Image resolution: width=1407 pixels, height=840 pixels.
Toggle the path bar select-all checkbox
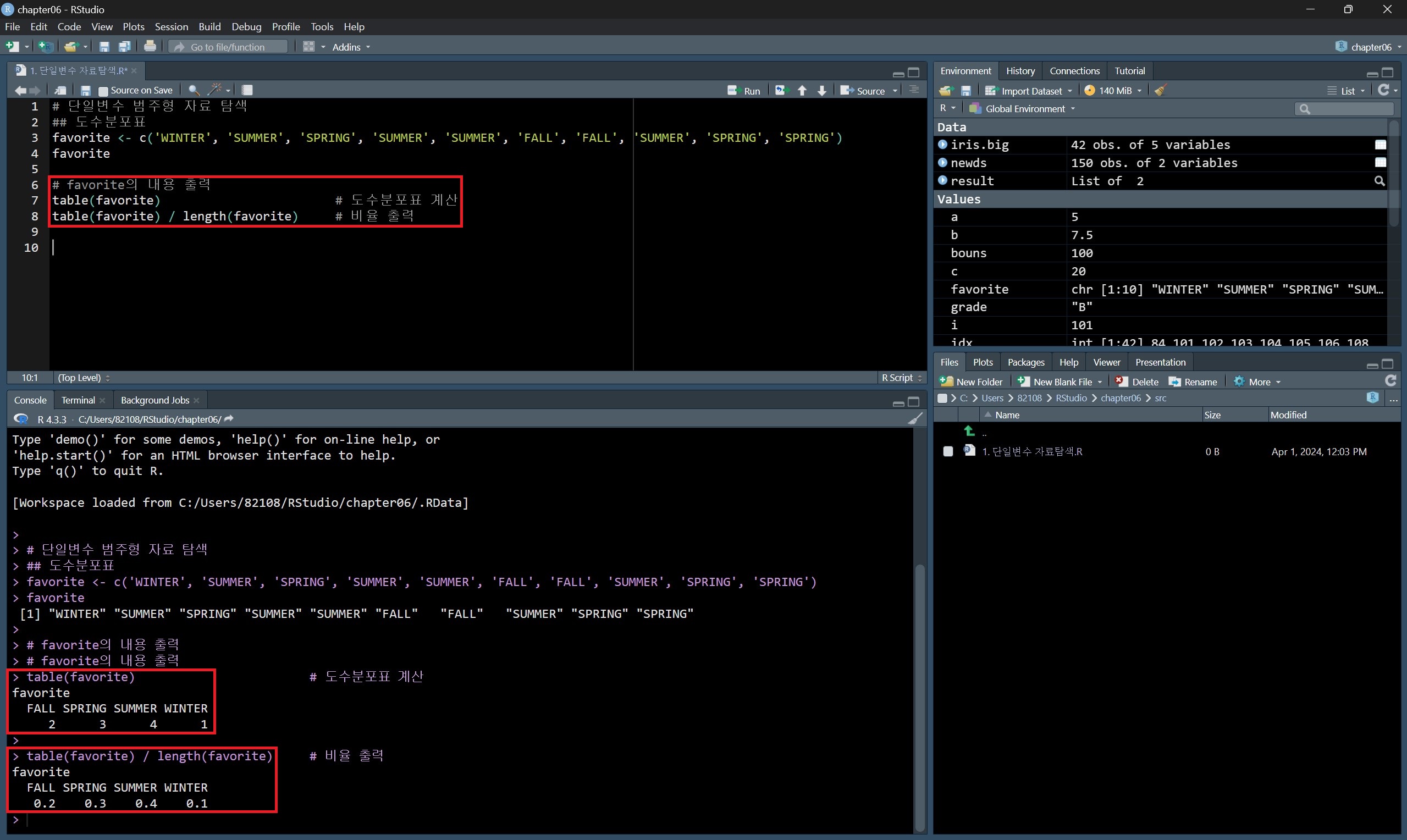pos(942,398)
